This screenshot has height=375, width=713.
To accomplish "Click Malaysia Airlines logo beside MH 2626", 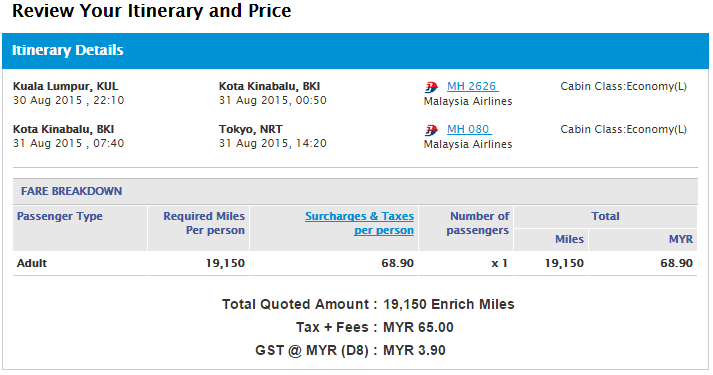I will pyautogui.click(x=431, y=87).
